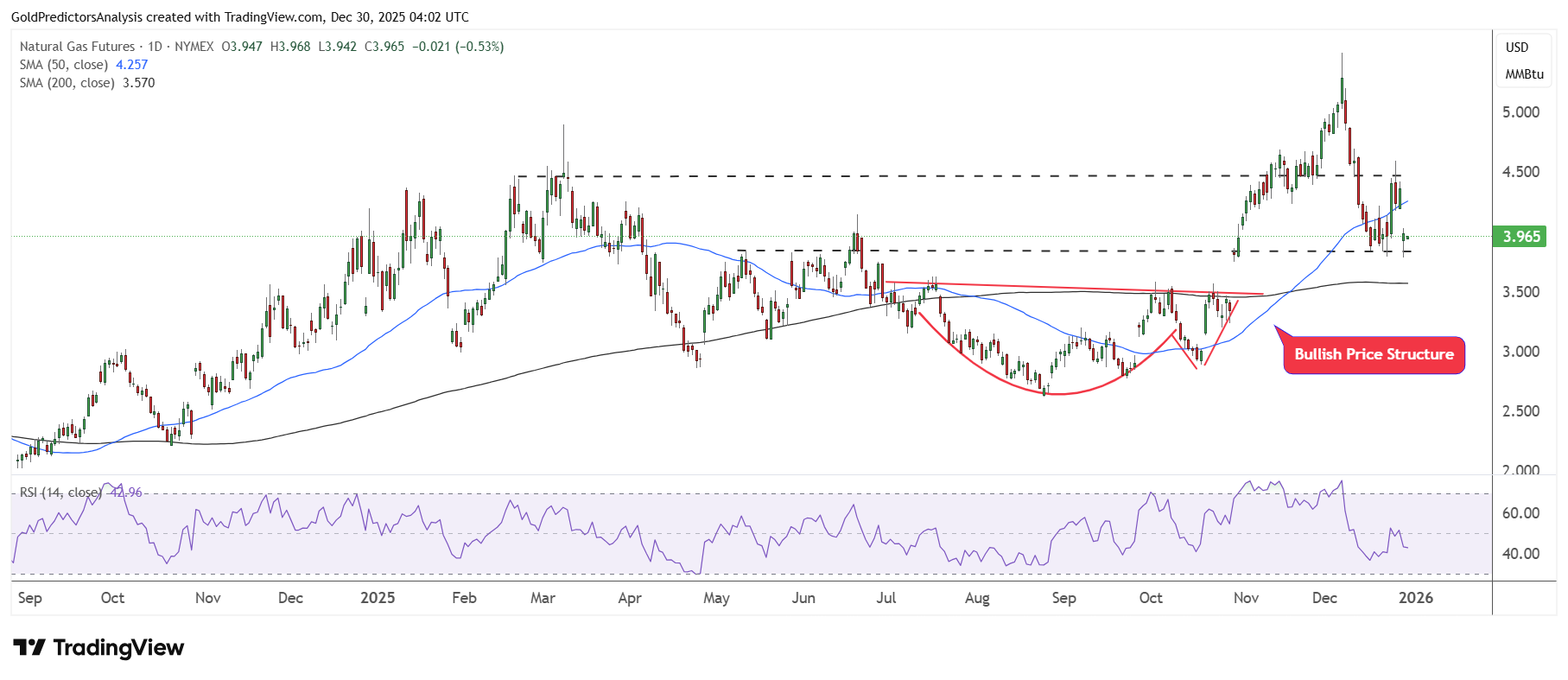Select the SMA (50, close) indicator legend
Viewport: 1568px width, 680px height.
pos(63,65)
